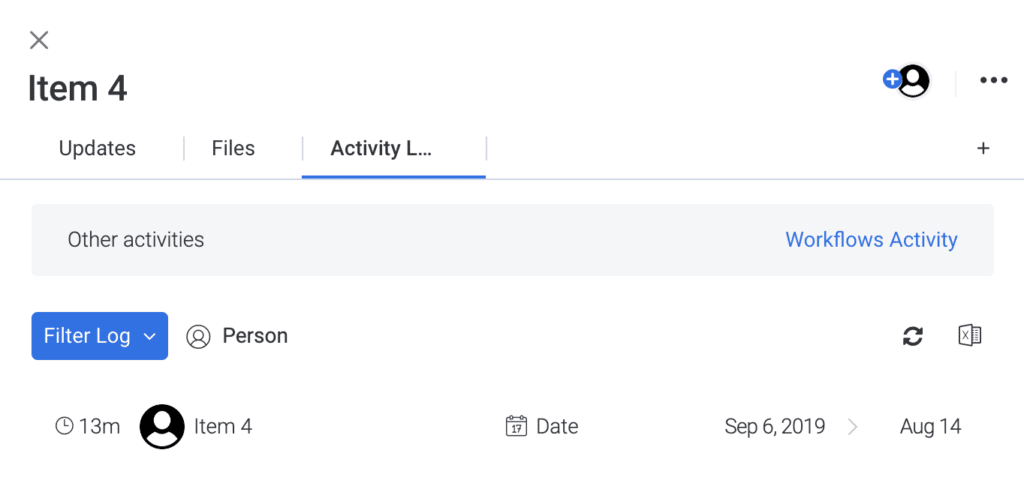1024x480 pixels.
Task: Switch to the Files tab
Action: coord(233,148)
